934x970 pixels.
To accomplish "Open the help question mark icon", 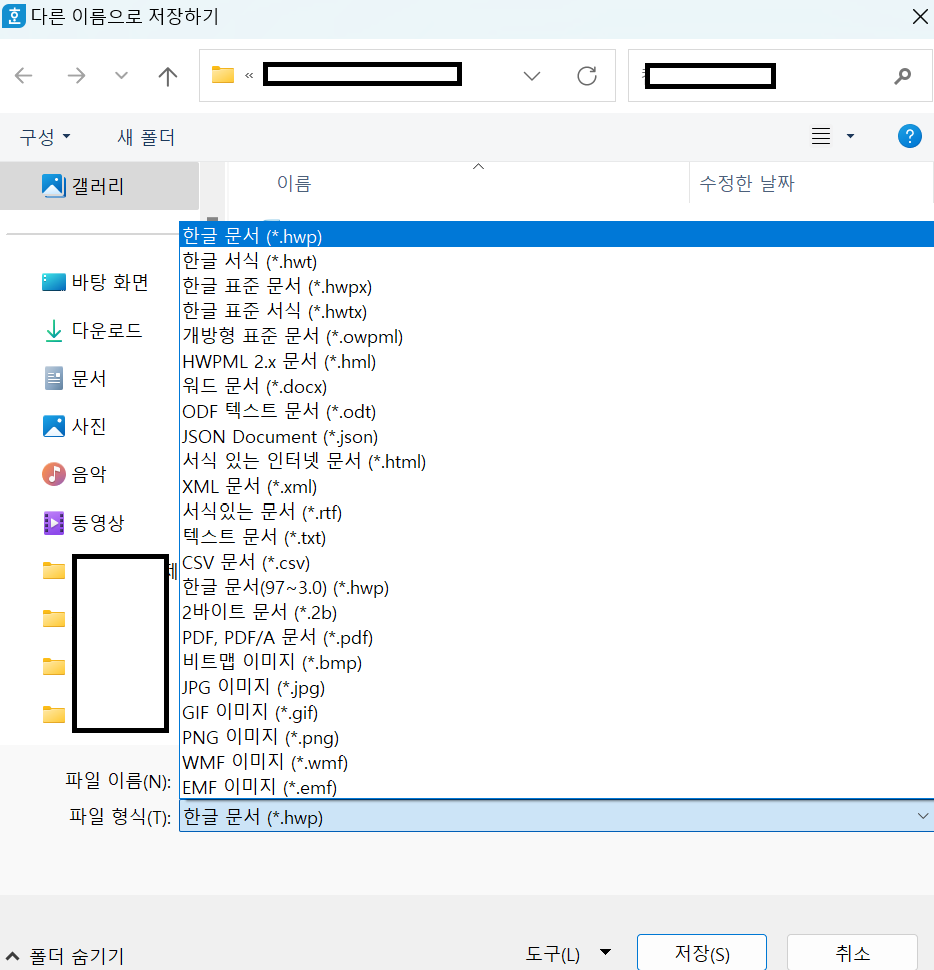I will pos(909,135).
